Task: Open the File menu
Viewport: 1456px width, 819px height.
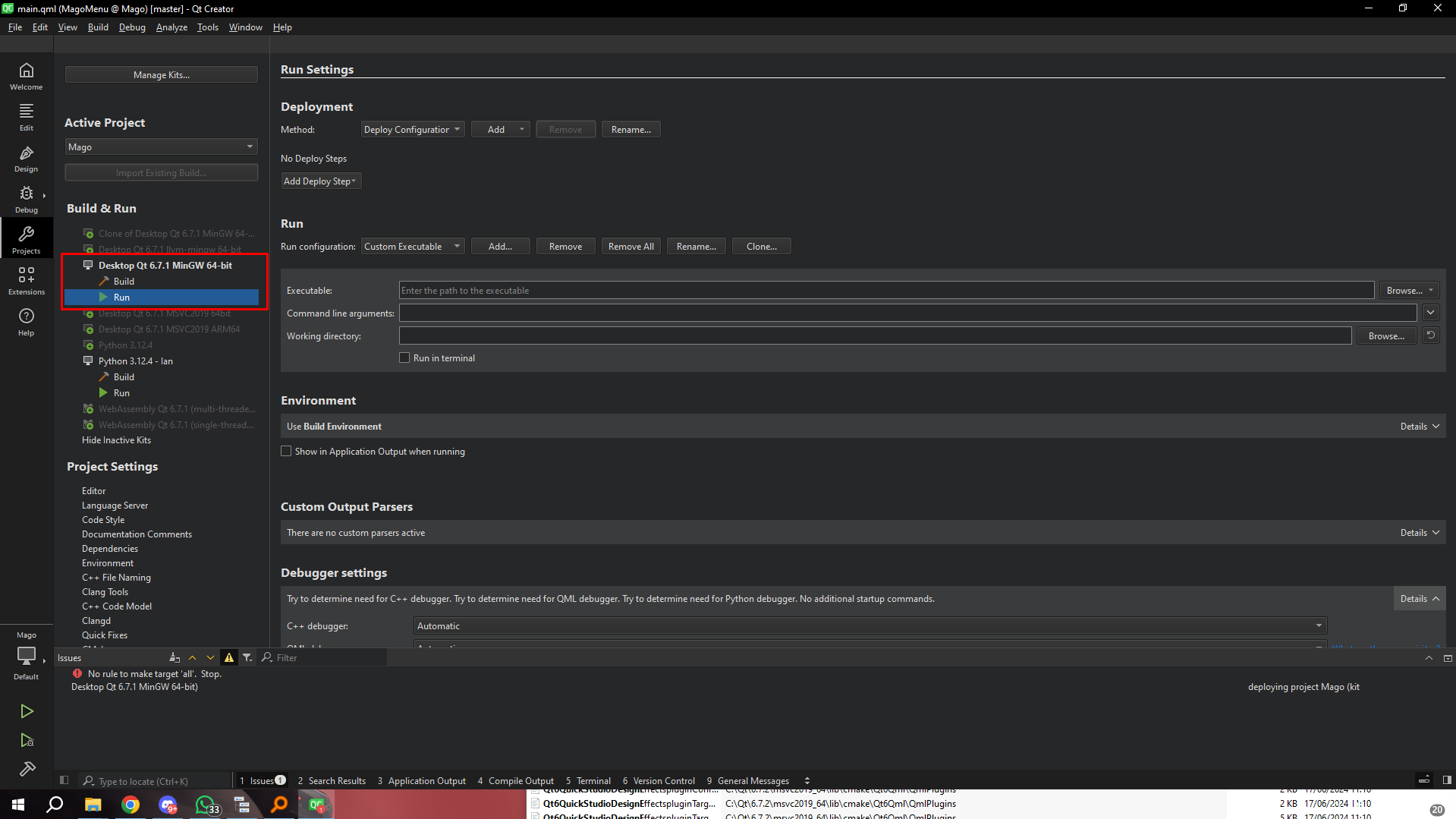Action: click(15, 27)
